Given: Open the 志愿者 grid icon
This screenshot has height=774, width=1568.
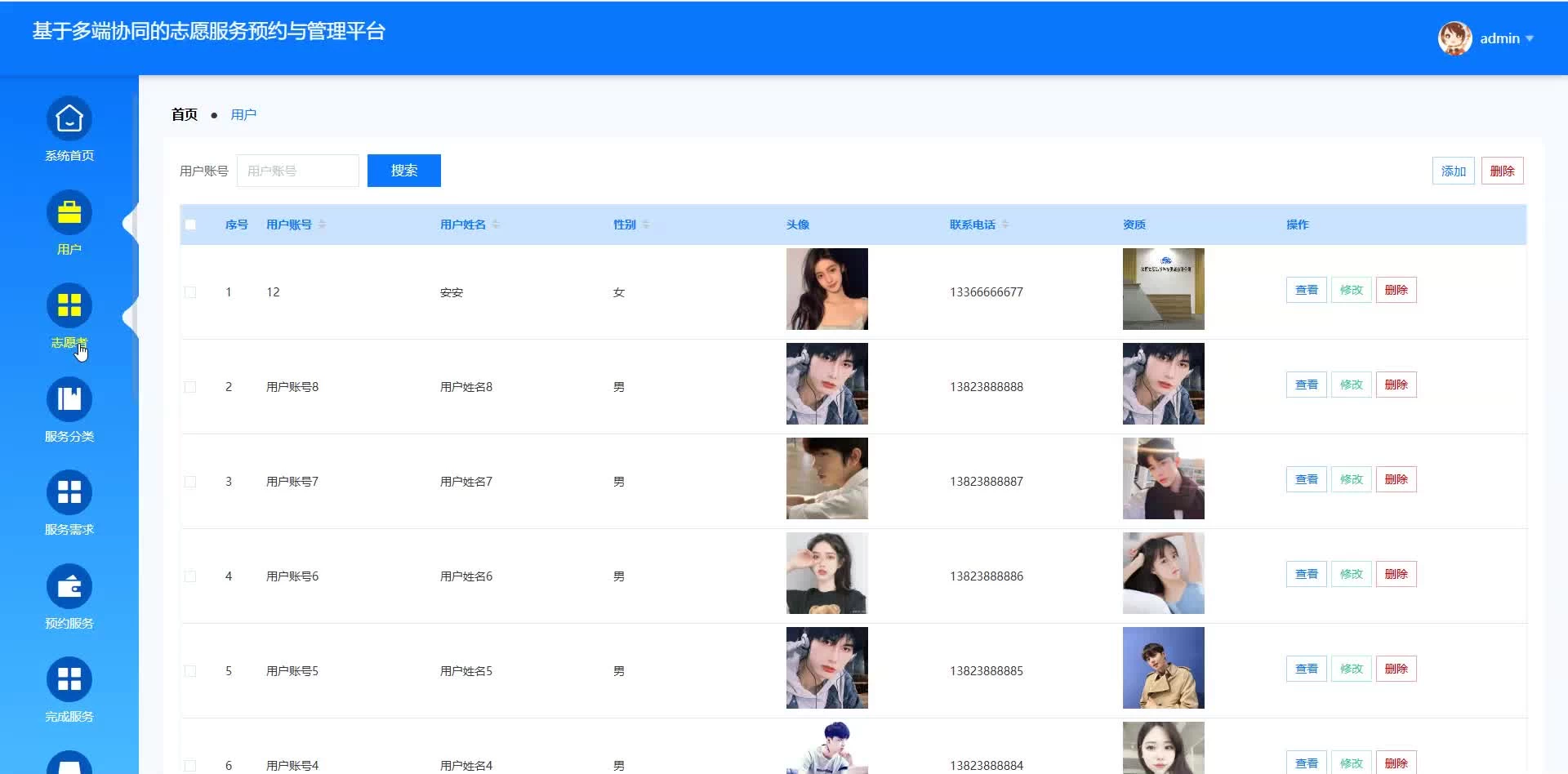Looking at the screenshot, I should tap(69, 306).
